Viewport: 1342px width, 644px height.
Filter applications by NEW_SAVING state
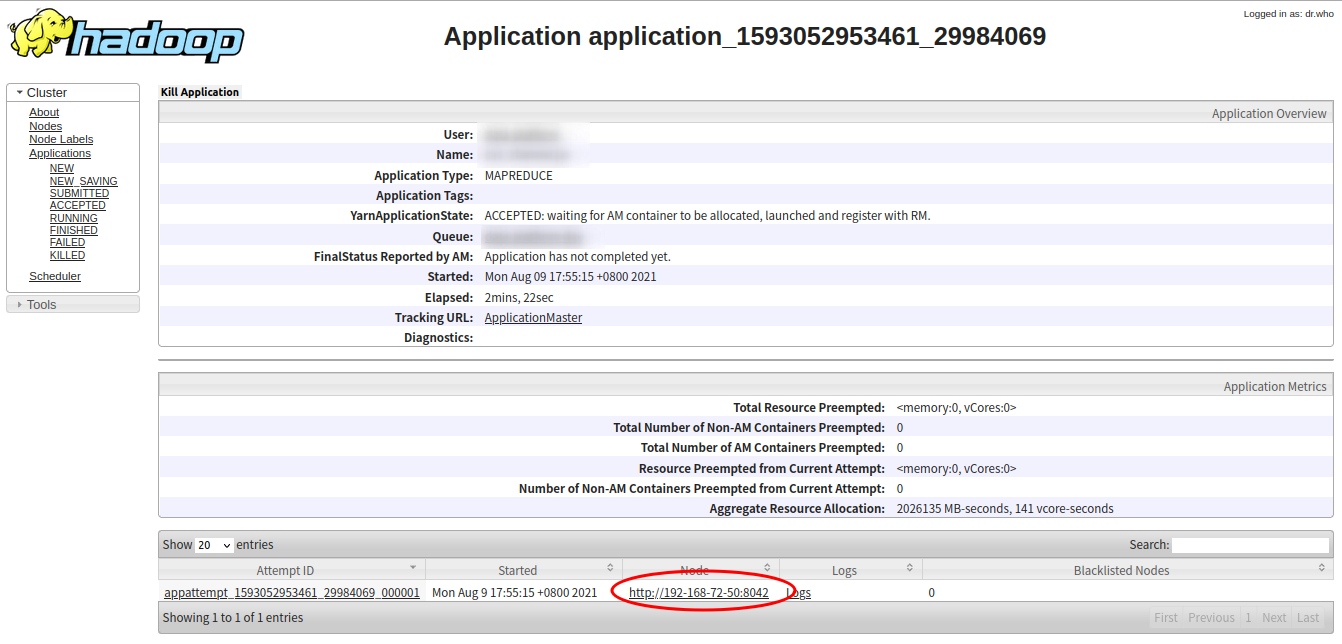[x=84, y=181]
